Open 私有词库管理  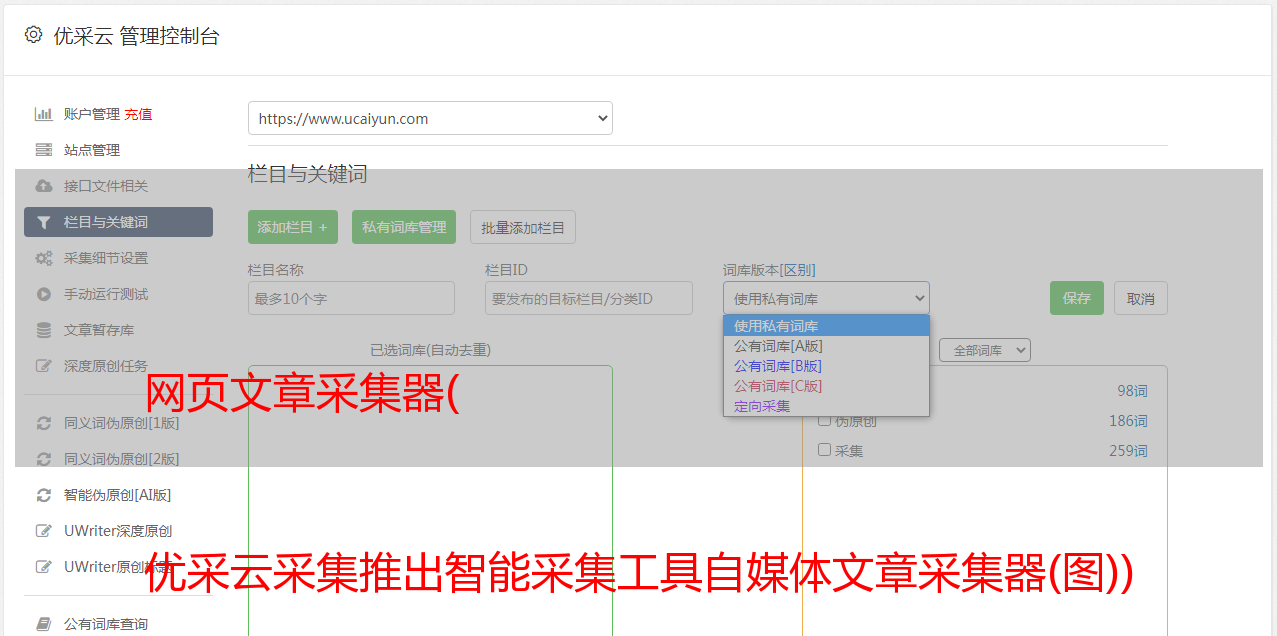(x=404, y=227)
